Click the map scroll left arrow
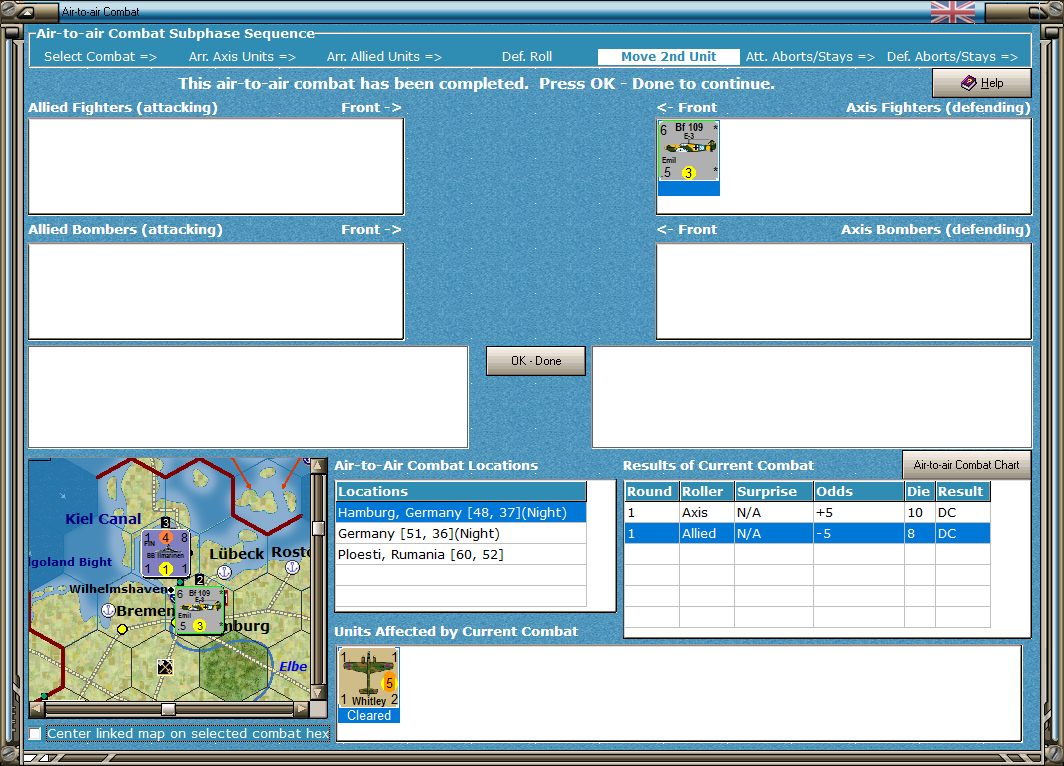The width and height of the screenshot is (1064, 766). coord(37,709)
